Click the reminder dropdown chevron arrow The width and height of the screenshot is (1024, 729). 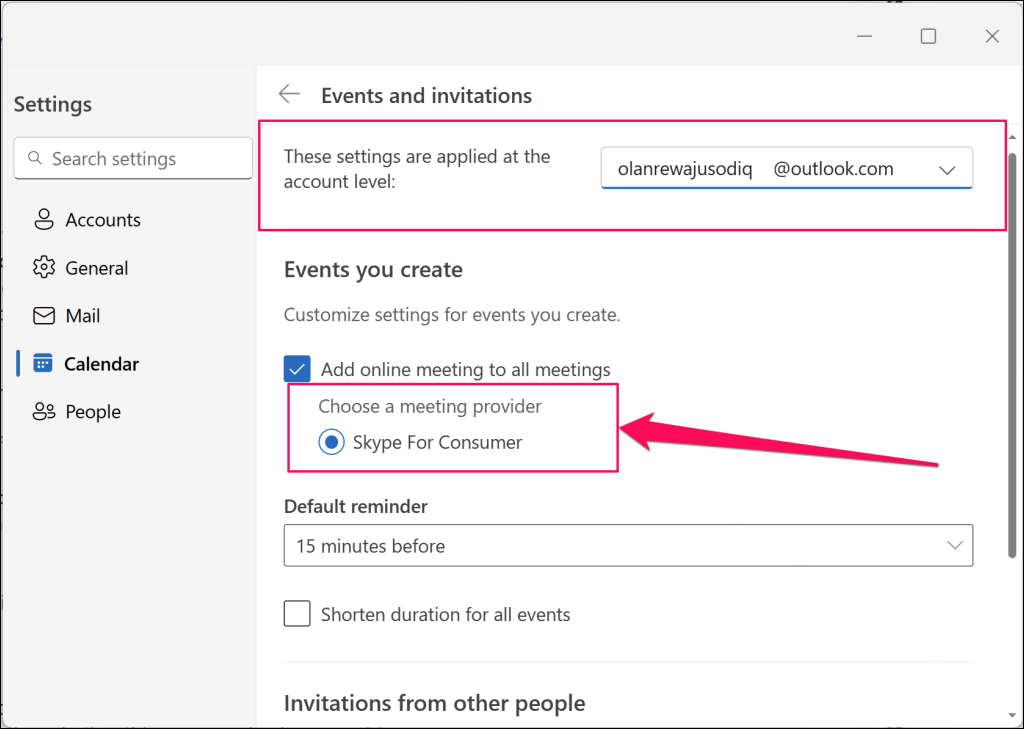pyautogui.click(x=952, y=545)
